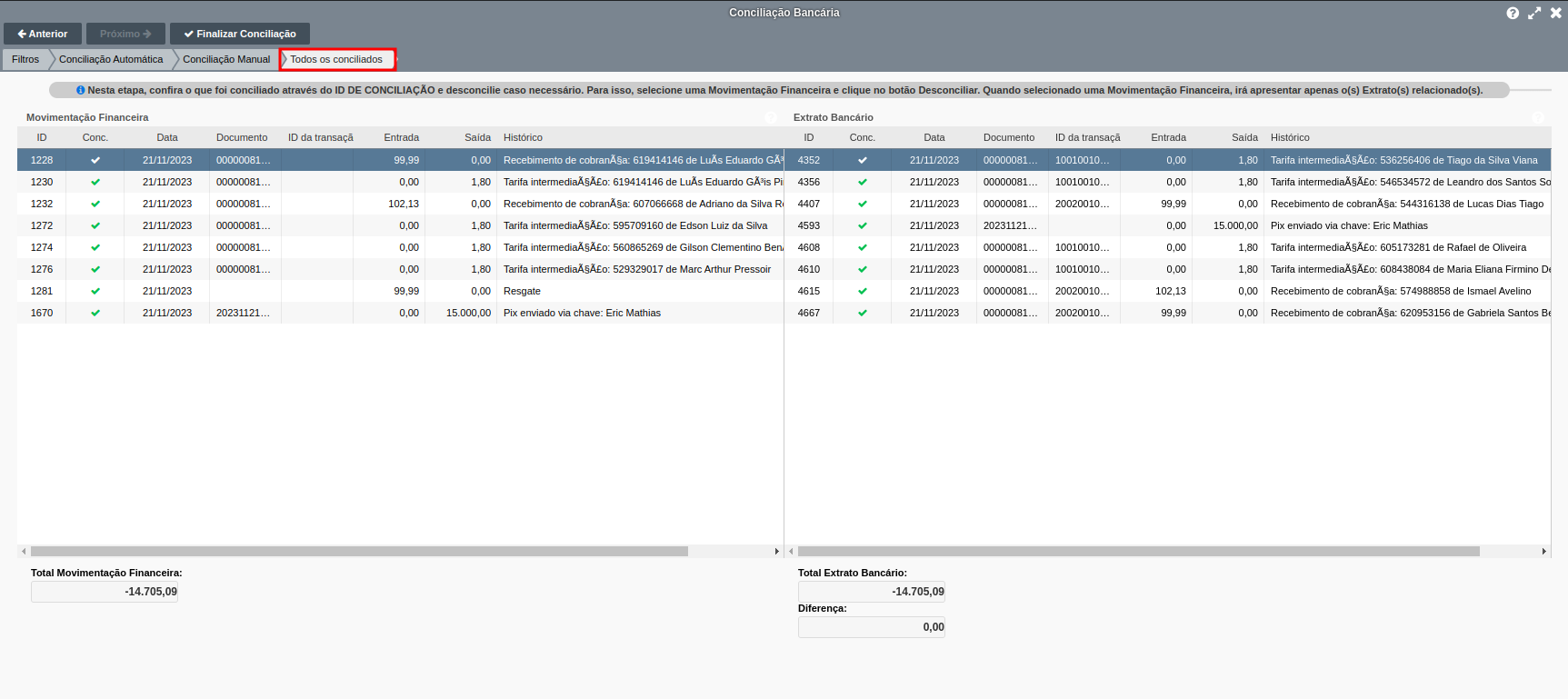This screenshot has width=1568, height=699.
Task: Click conciliation checkmark for movement 1274
Action: point(95,247)
